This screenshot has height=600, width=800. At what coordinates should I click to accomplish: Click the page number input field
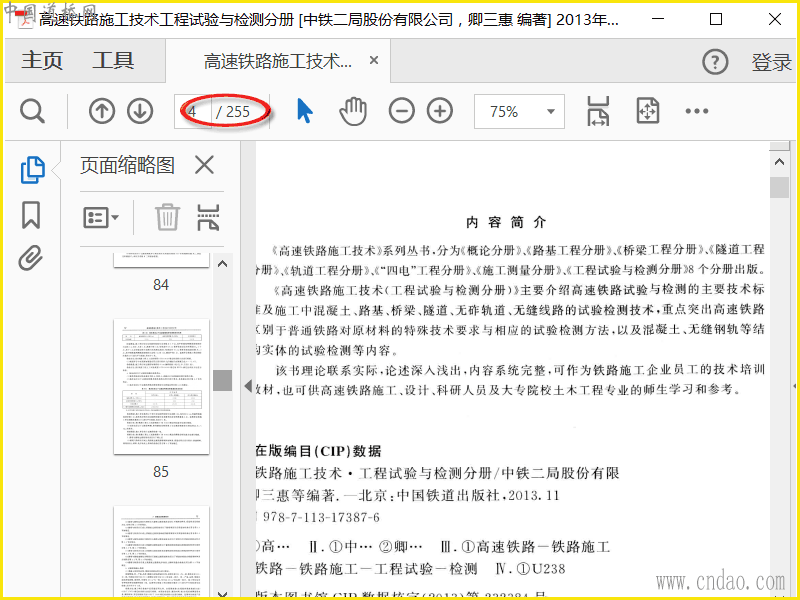(193, 111)
